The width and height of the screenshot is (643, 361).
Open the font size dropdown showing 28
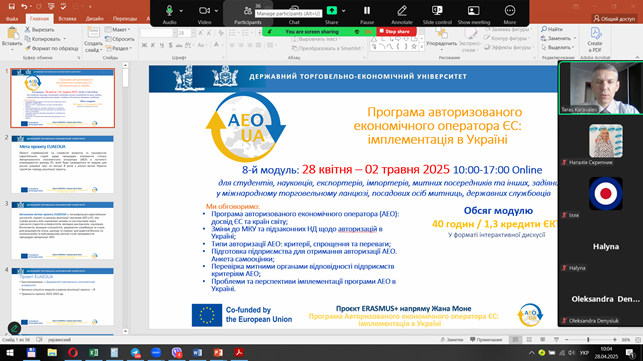[193, 33]
